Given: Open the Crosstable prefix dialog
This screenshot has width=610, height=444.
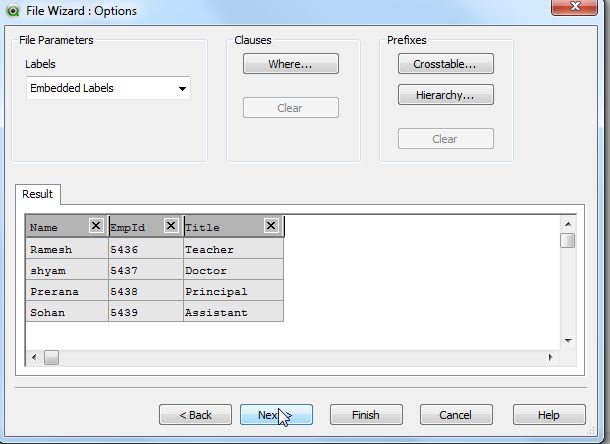Looking at the screenshot, I should point(445,64).
